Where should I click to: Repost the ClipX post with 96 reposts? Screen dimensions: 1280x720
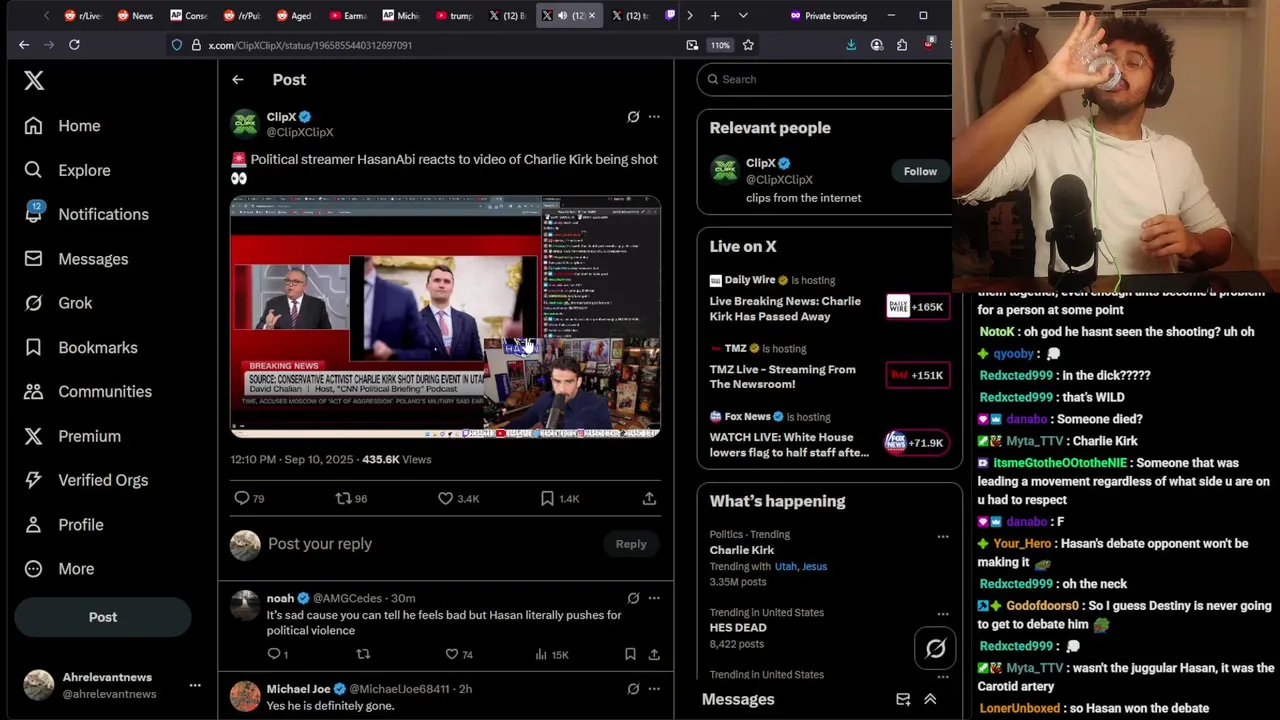pos(351,498)
